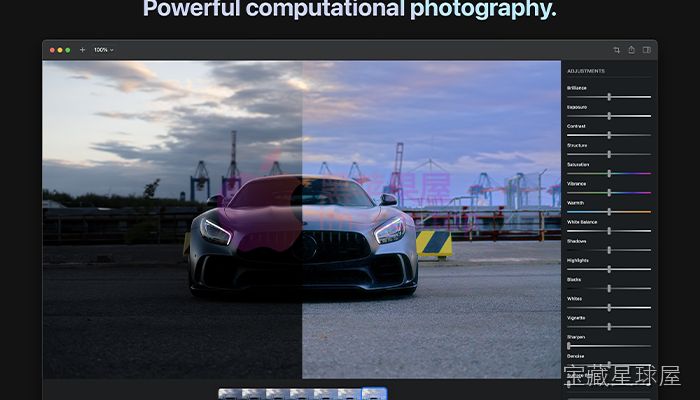The image size is (700, 400).
Task: Click the Contrast slider
Action: tap(609, 135)
